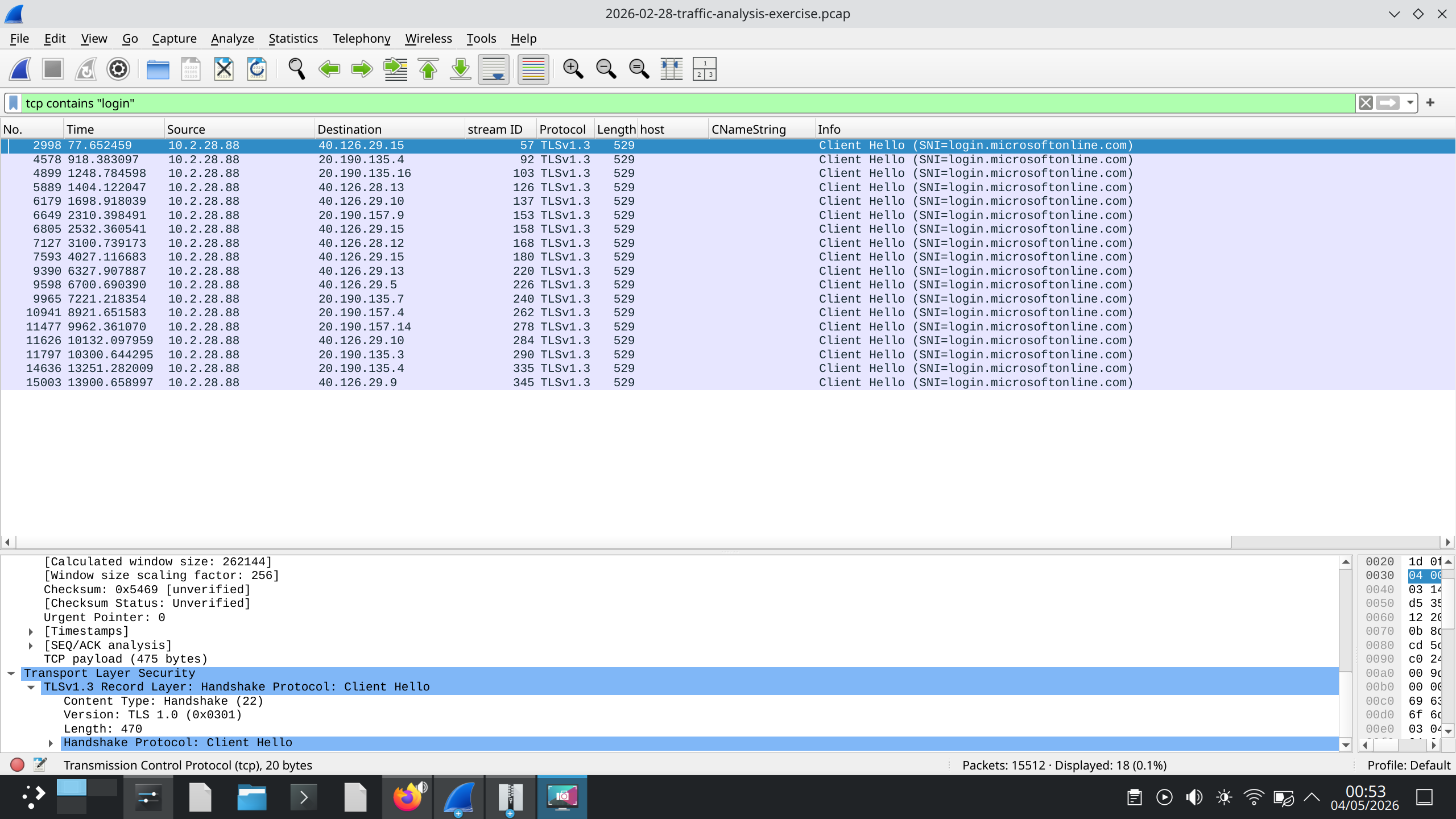Clear the display filter
Viewport: 1456px width, 819px height.
pos(1366,103)
